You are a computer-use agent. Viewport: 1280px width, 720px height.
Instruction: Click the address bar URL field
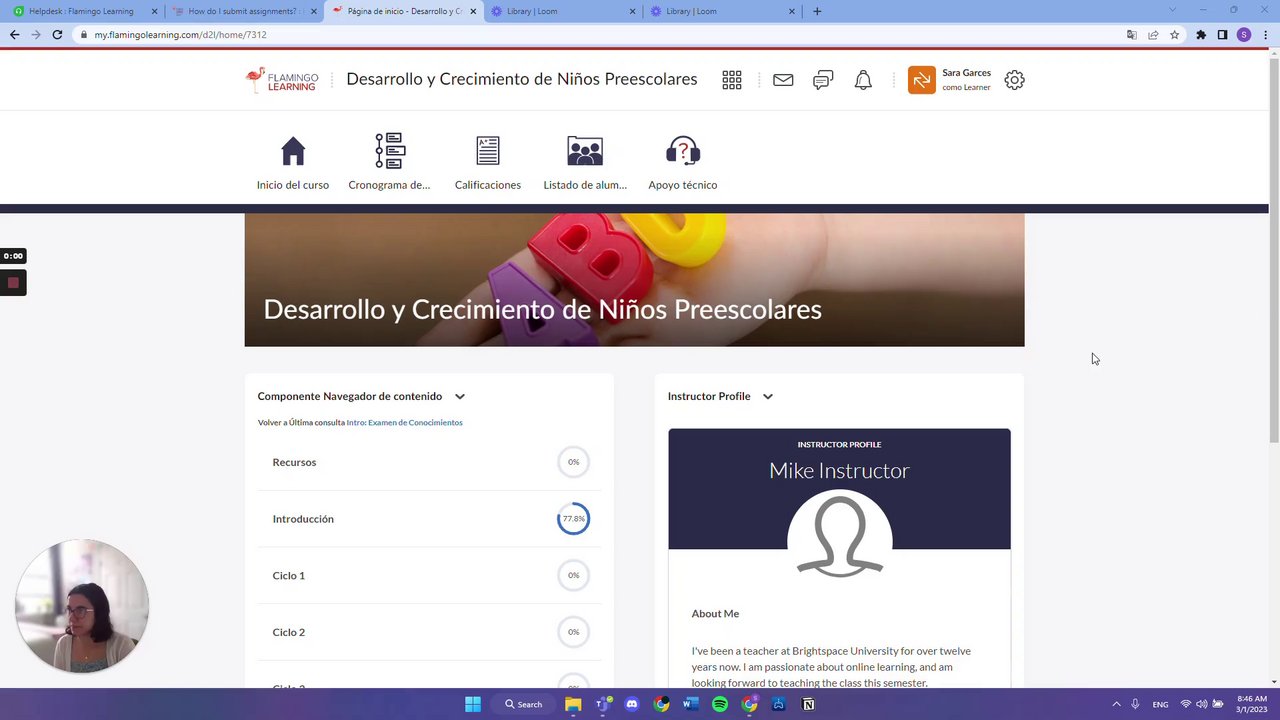[600, 35]
